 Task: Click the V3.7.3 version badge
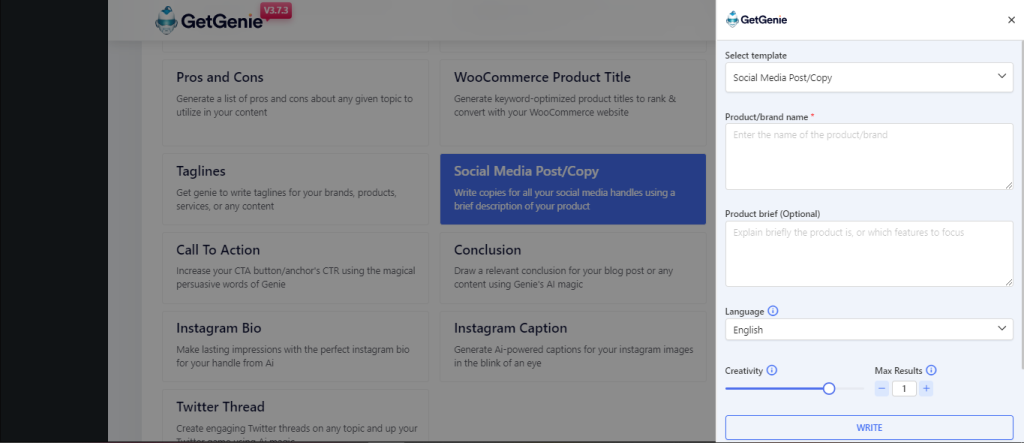[x=276, y=11]
